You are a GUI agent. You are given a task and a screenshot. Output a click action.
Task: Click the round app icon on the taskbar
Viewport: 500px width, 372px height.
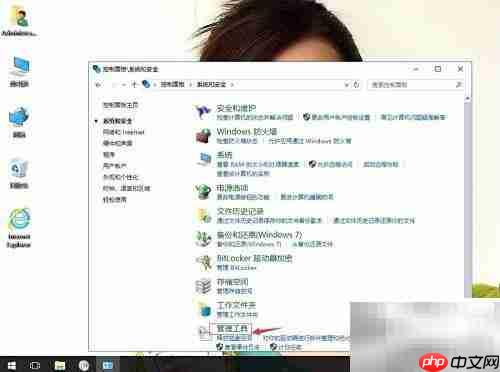point(84,365)
